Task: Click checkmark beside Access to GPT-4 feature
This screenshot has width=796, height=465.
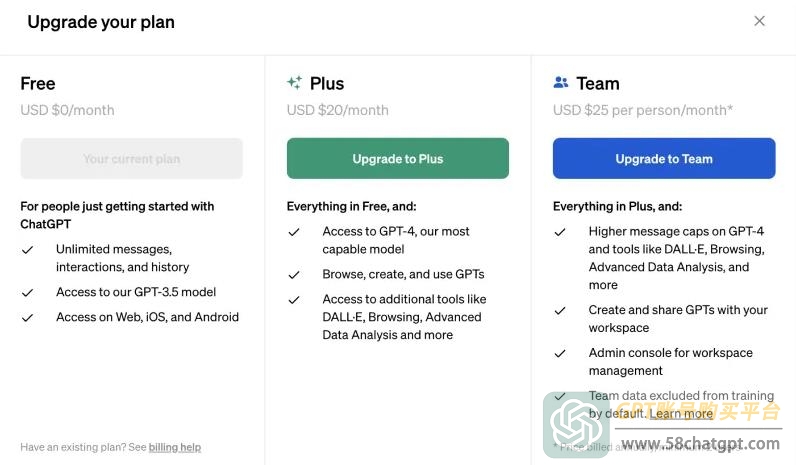Action: click(x=294, y=232)
